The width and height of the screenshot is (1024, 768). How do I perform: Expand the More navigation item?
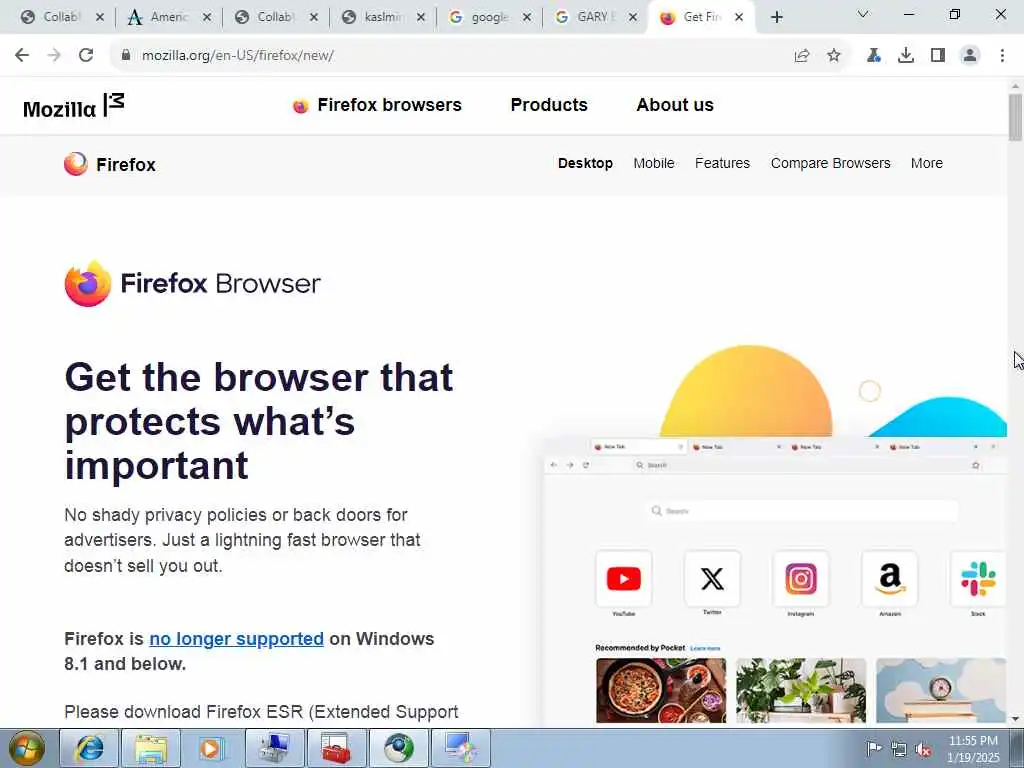[927, 163]
